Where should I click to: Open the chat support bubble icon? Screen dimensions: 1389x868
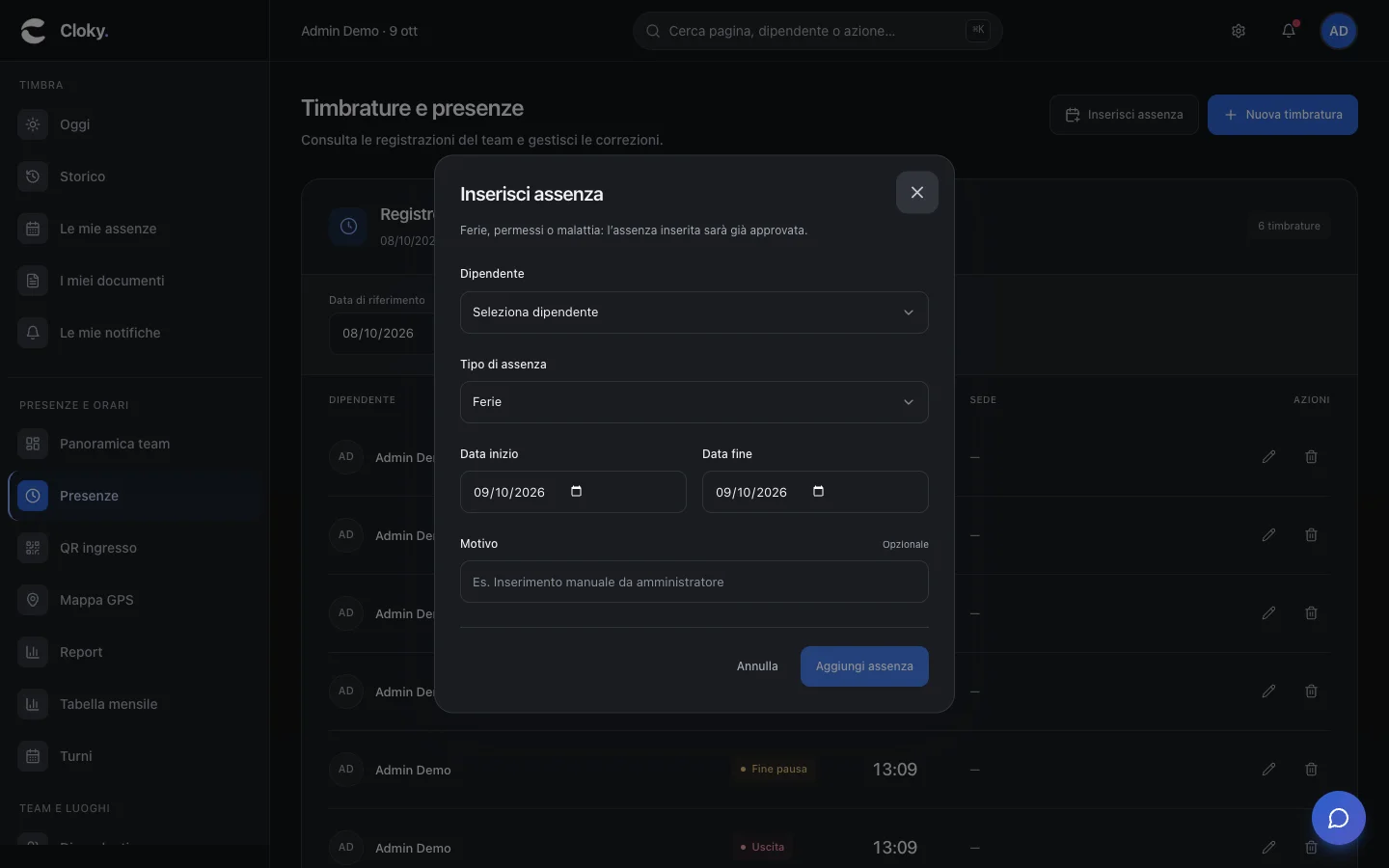click(1339, 818)
